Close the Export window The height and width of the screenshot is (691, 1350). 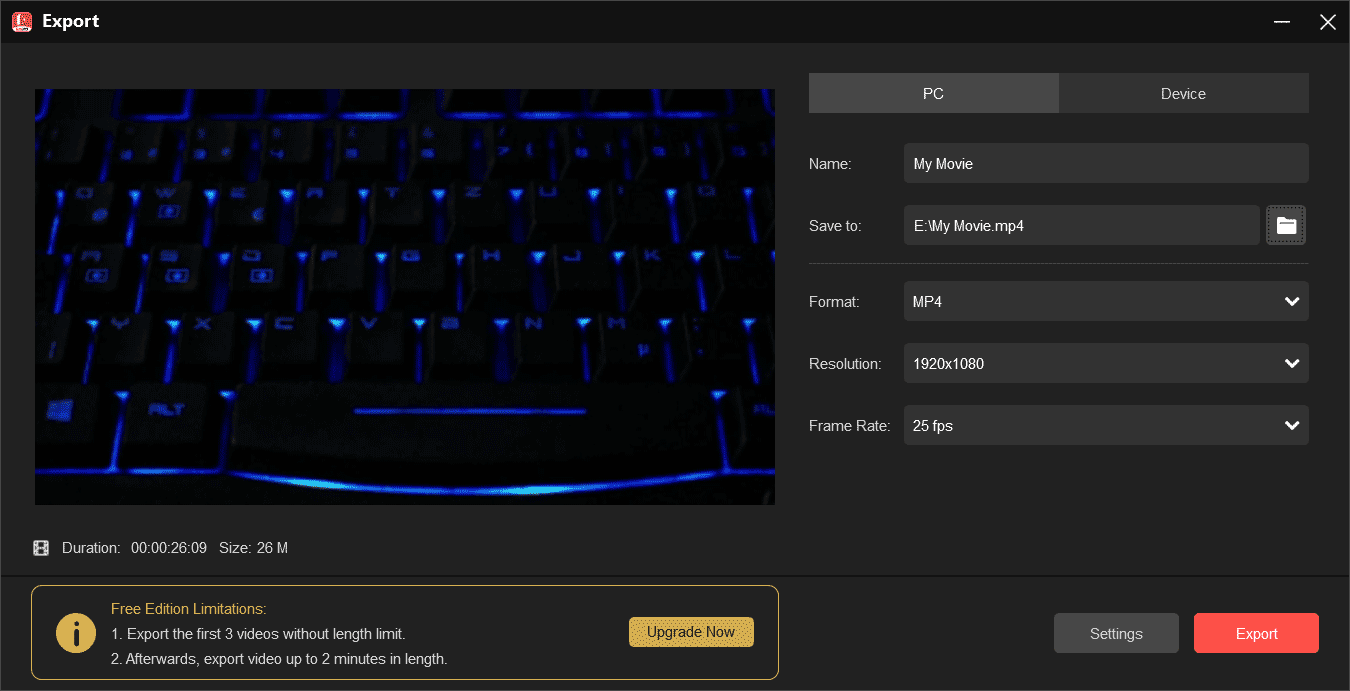(1328, 21)
